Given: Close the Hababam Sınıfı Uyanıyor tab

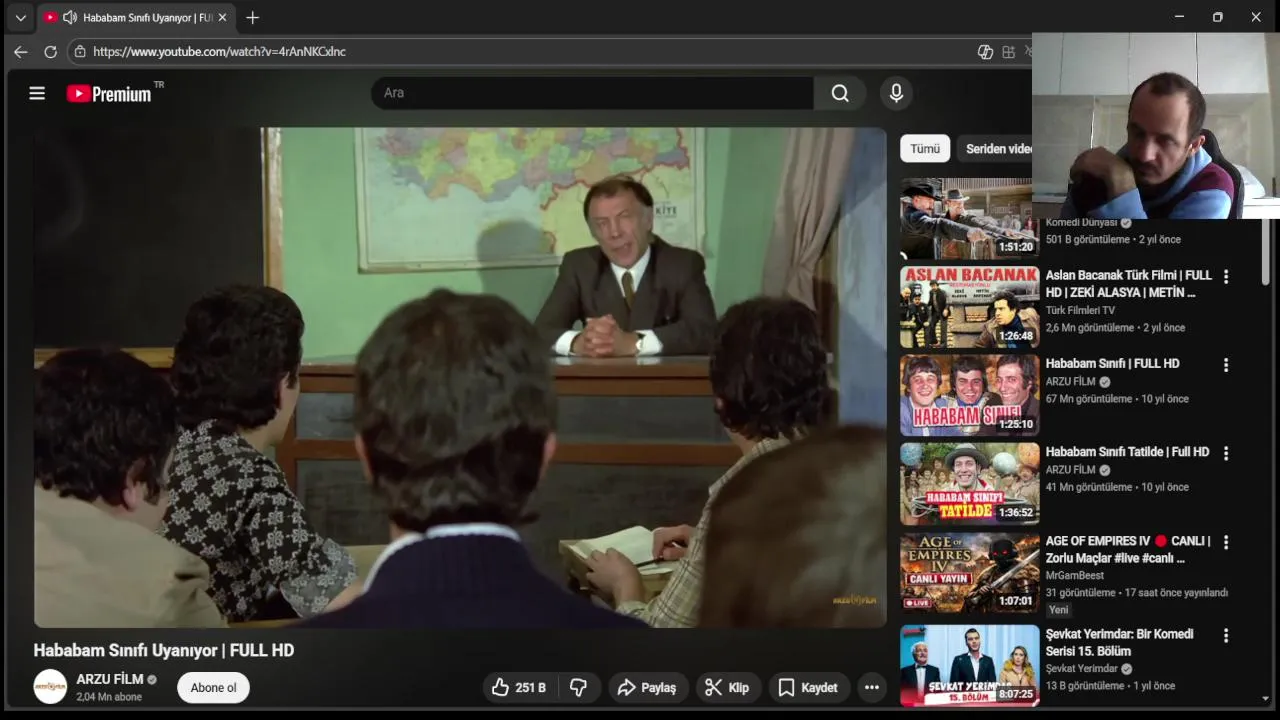Looking at the screenshot, I should (x=222, y=17).
